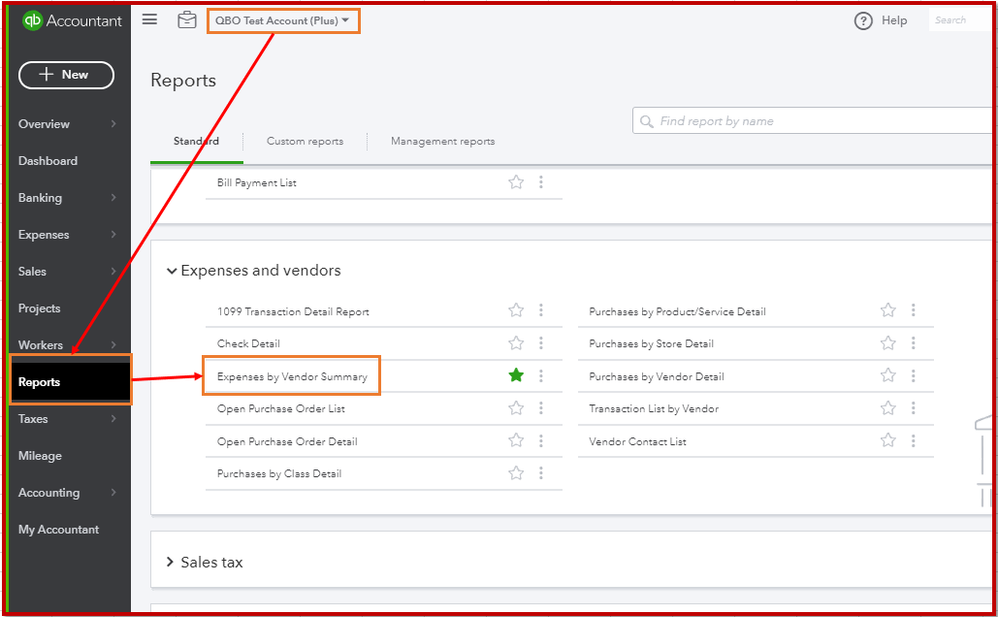Screen dimensions: 998x617
Task: Open more options for Bill Payment List
Action: coord(541,183)
